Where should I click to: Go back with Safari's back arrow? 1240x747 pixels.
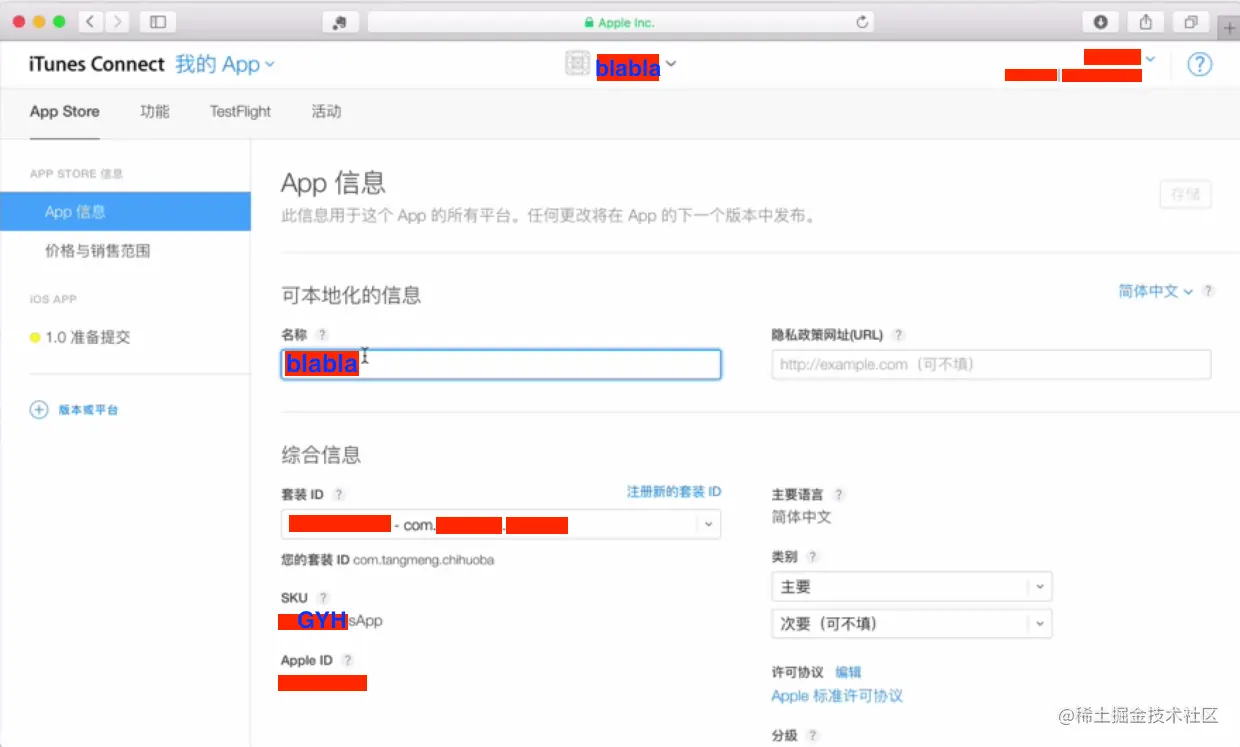click(x=90, y=21)
